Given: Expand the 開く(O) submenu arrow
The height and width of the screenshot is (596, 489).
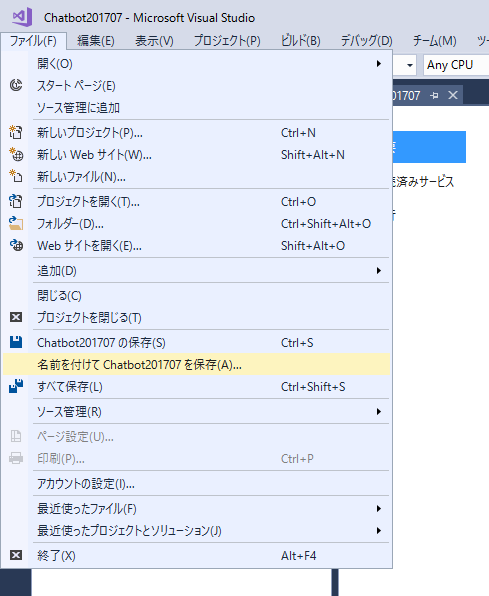Looking at the screenshot, I should point(378,63).
